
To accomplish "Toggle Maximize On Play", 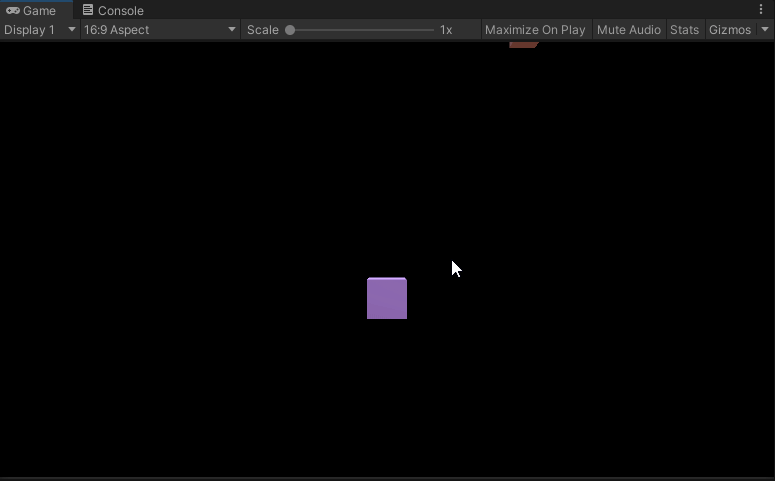I will [535, 30].
